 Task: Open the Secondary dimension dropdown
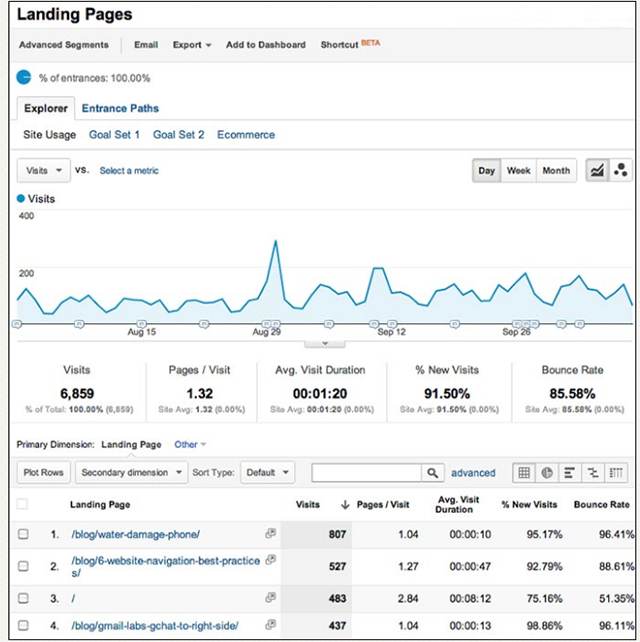[132, 473]
